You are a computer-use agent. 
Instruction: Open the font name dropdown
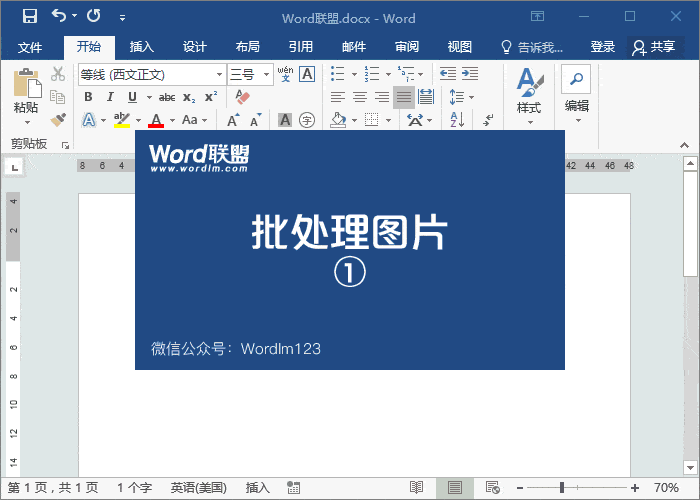219,75
